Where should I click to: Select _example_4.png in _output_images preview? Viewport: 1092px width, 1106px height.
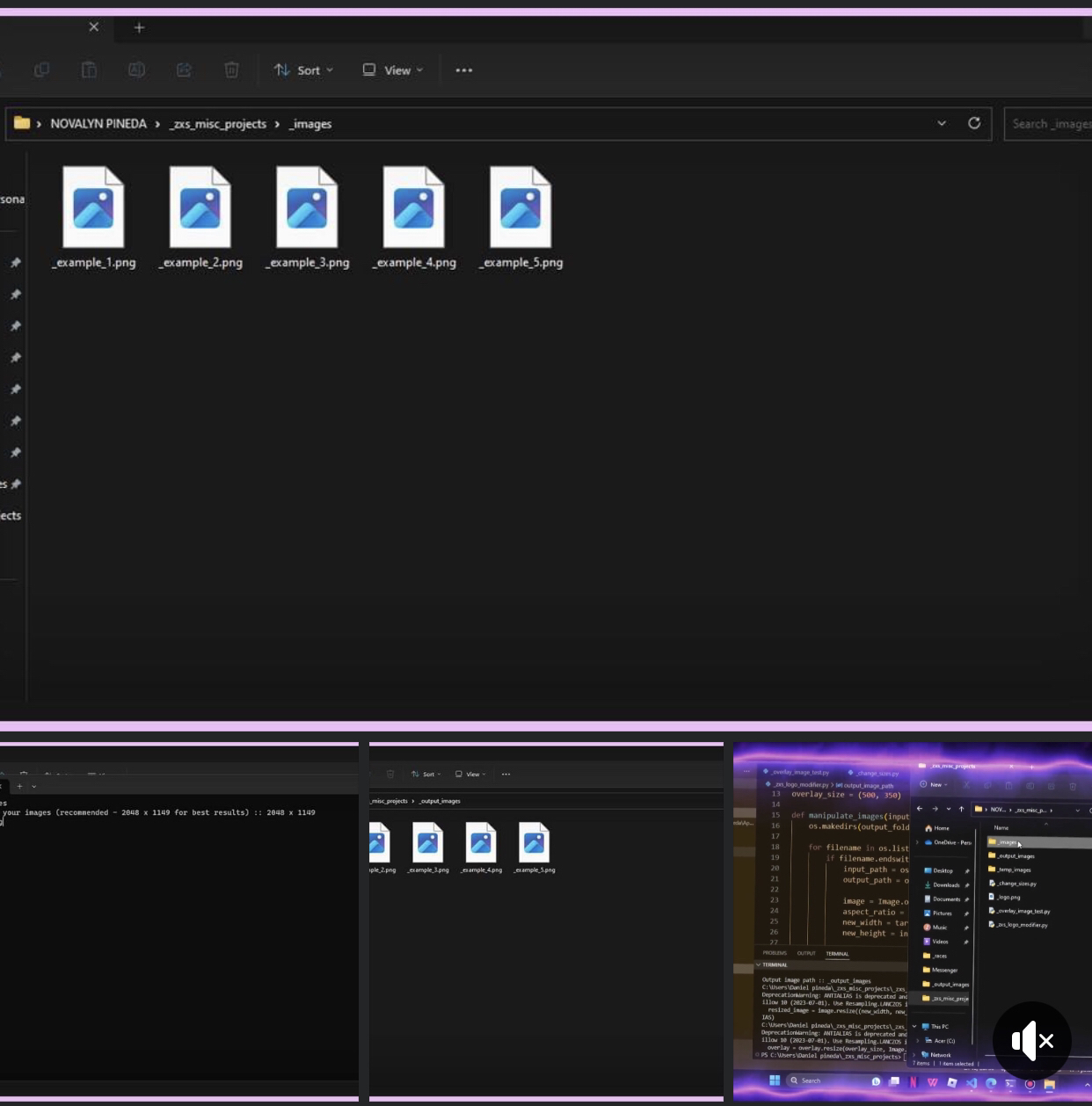[x=481, y=848]
